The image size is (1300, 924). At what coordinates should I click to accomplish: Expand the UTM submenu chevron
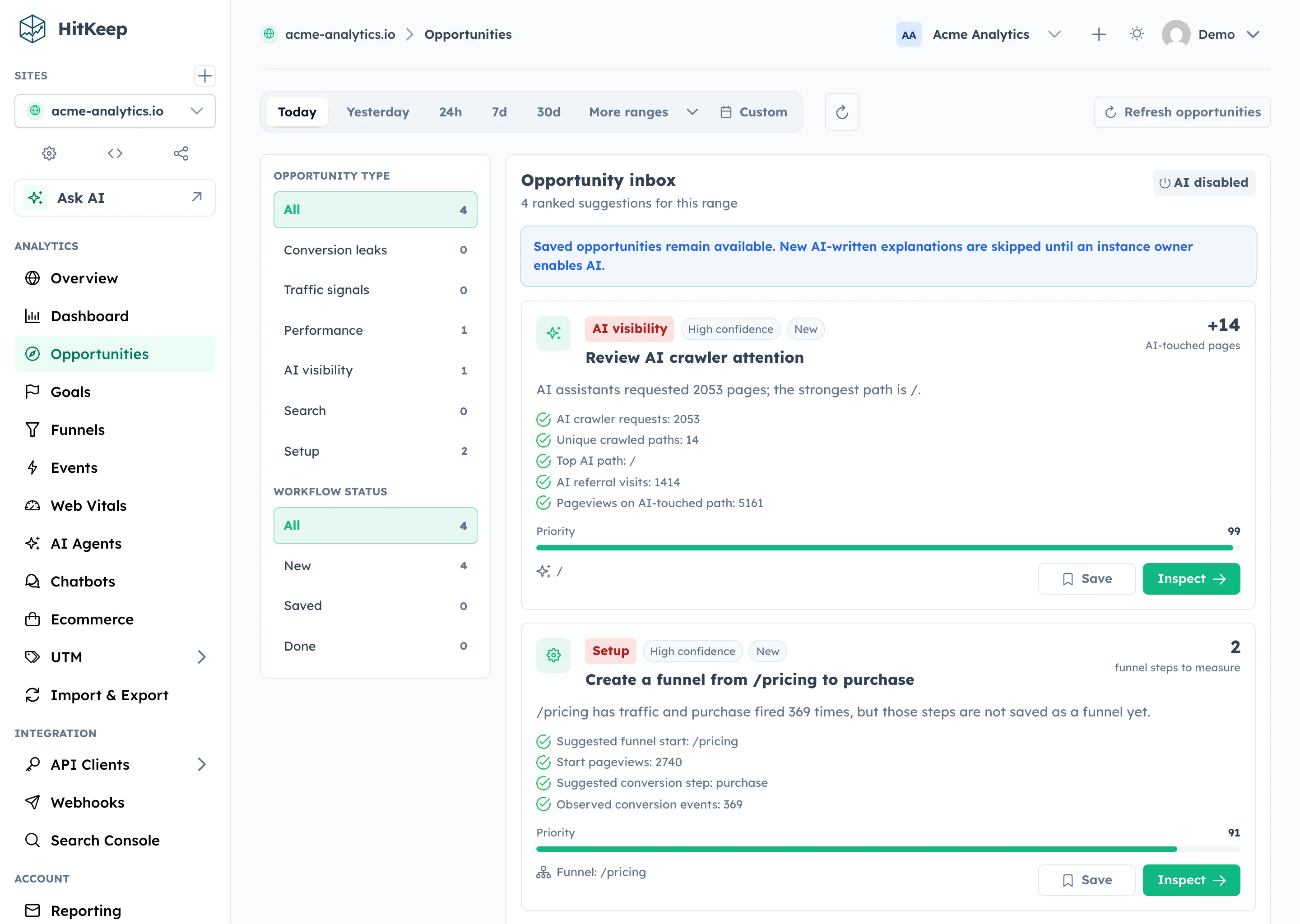(201, 657)
